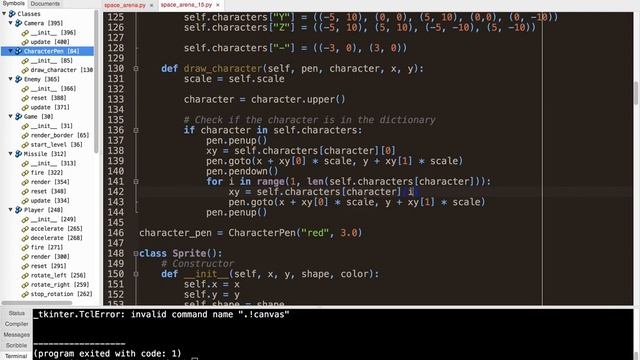This screenshot has height=360, width=640.
Task: Jump to Enemy reset [388] symbol
Action: coord(48,98)
